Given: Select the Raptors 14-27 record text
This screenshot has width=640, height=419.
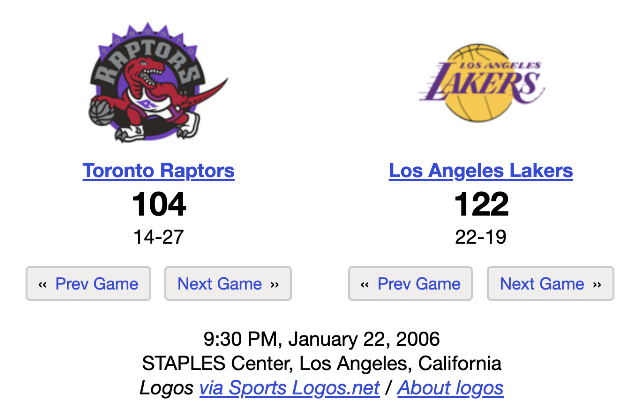Looking at the screenshot, I should click(x=158, y=237).
